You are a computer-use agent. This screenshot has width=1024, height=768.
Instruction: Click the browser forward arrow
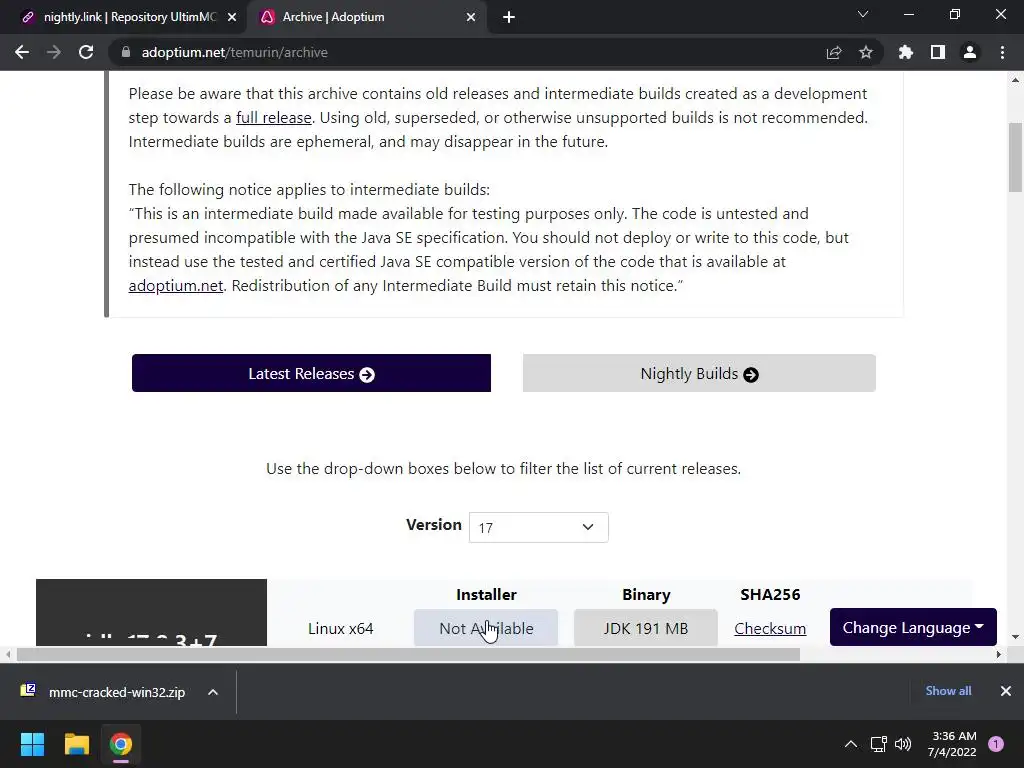click(54, 52)
